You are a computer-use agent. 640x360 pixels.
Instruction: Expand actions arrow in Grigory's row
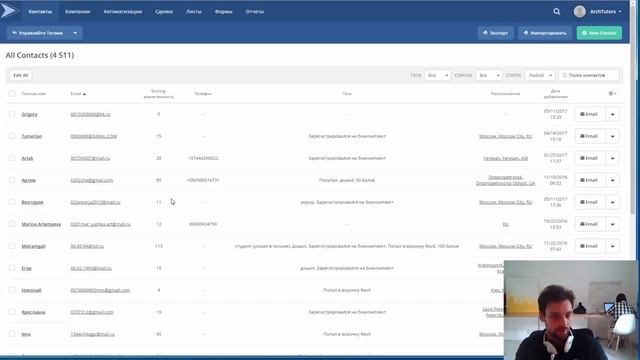coord(612,114)
